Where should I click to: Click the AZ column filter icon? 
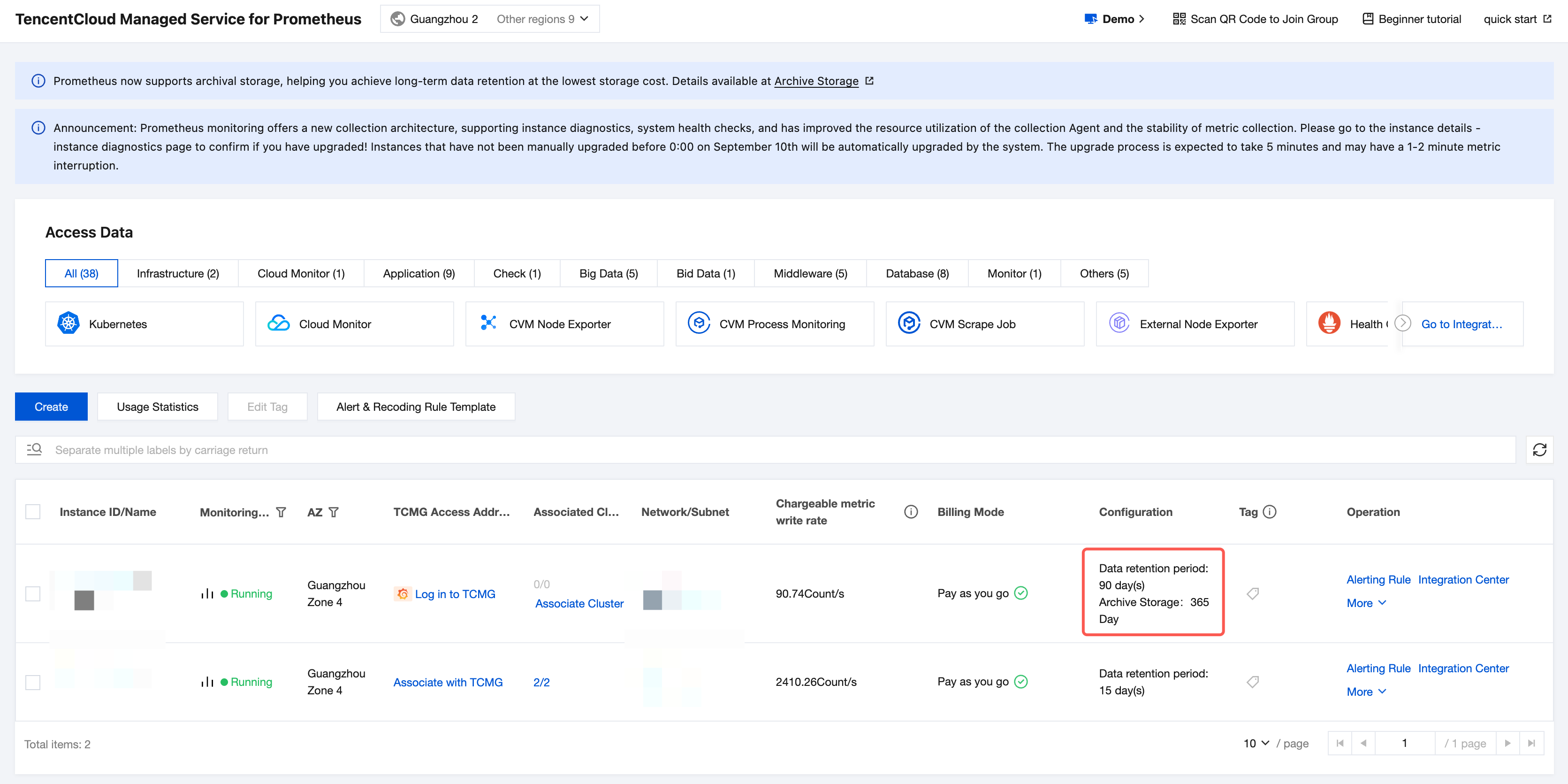(334, 512)
